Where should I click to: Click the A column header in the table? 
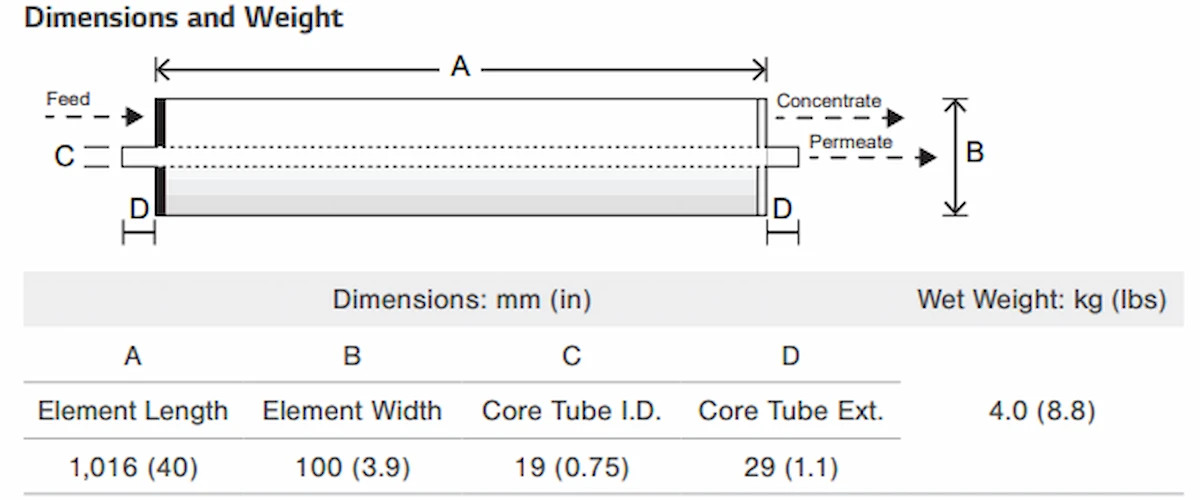132,355
